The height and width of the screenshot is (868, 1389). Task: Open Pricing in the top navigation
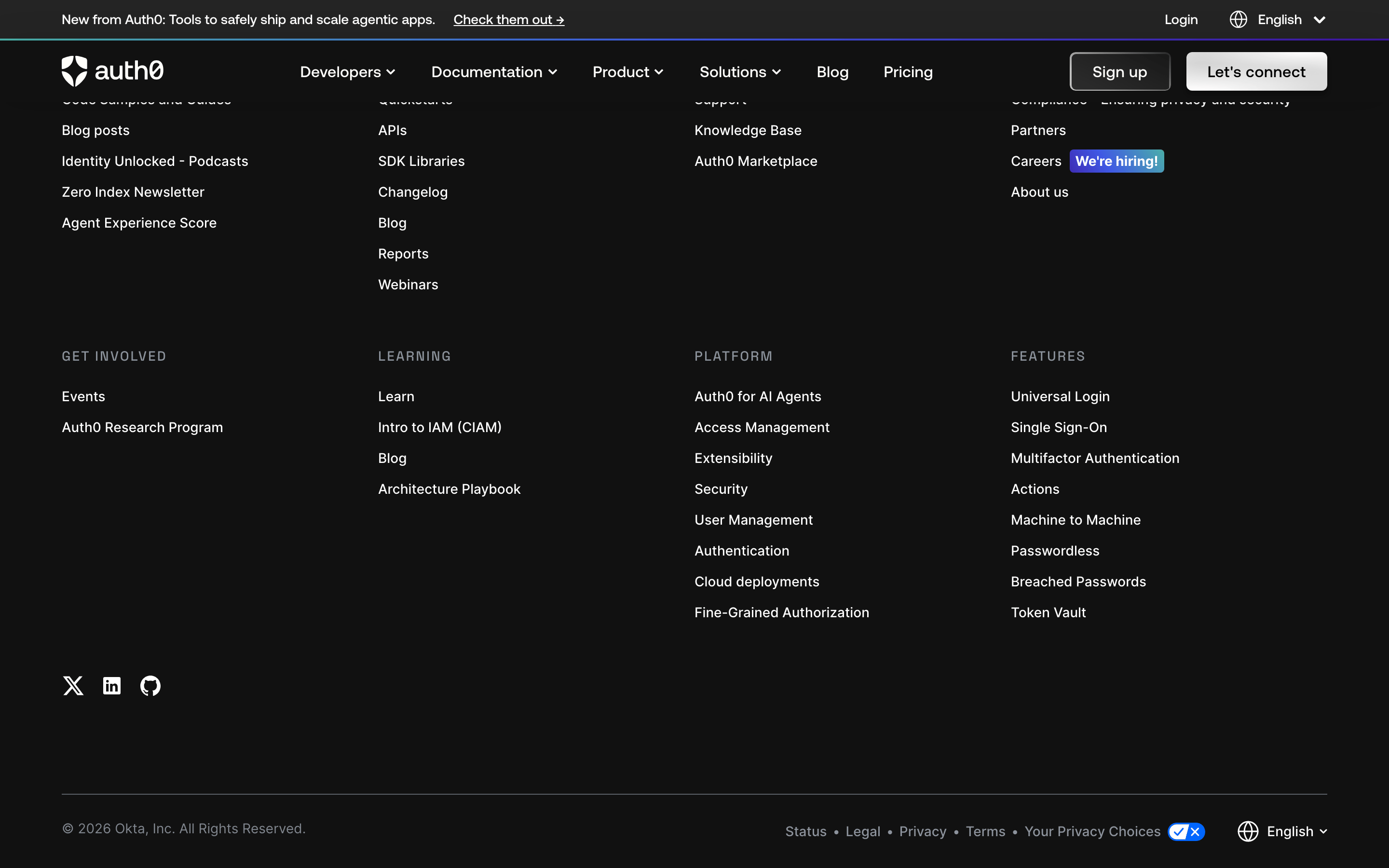(x=908, y=72)
